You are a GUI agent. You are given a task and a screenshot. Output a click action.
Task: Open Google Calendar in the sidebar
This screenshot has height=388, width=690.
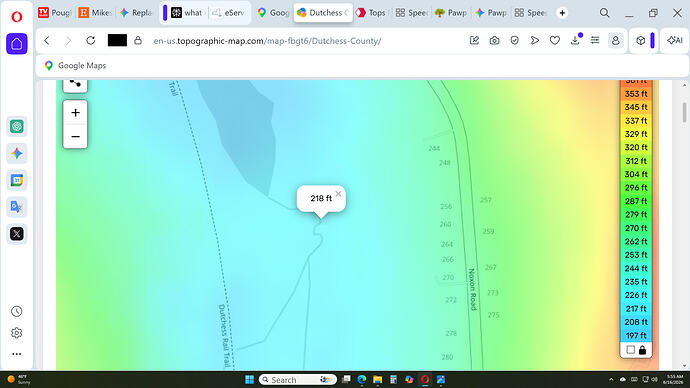pos(17,180)
